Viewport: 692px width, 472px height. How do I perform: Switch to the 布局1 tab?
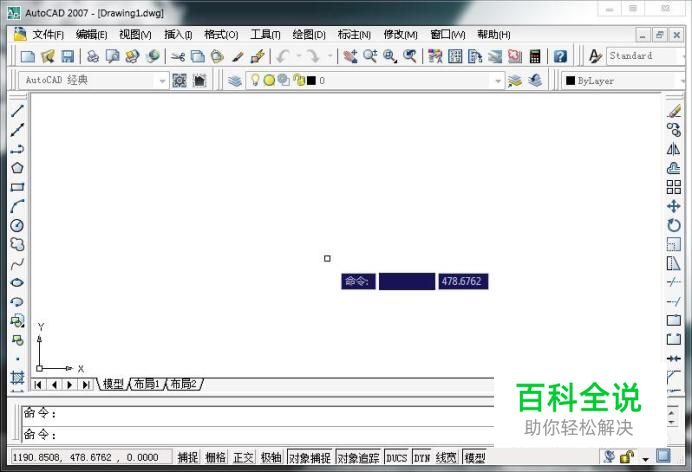[x=147, y=384]
